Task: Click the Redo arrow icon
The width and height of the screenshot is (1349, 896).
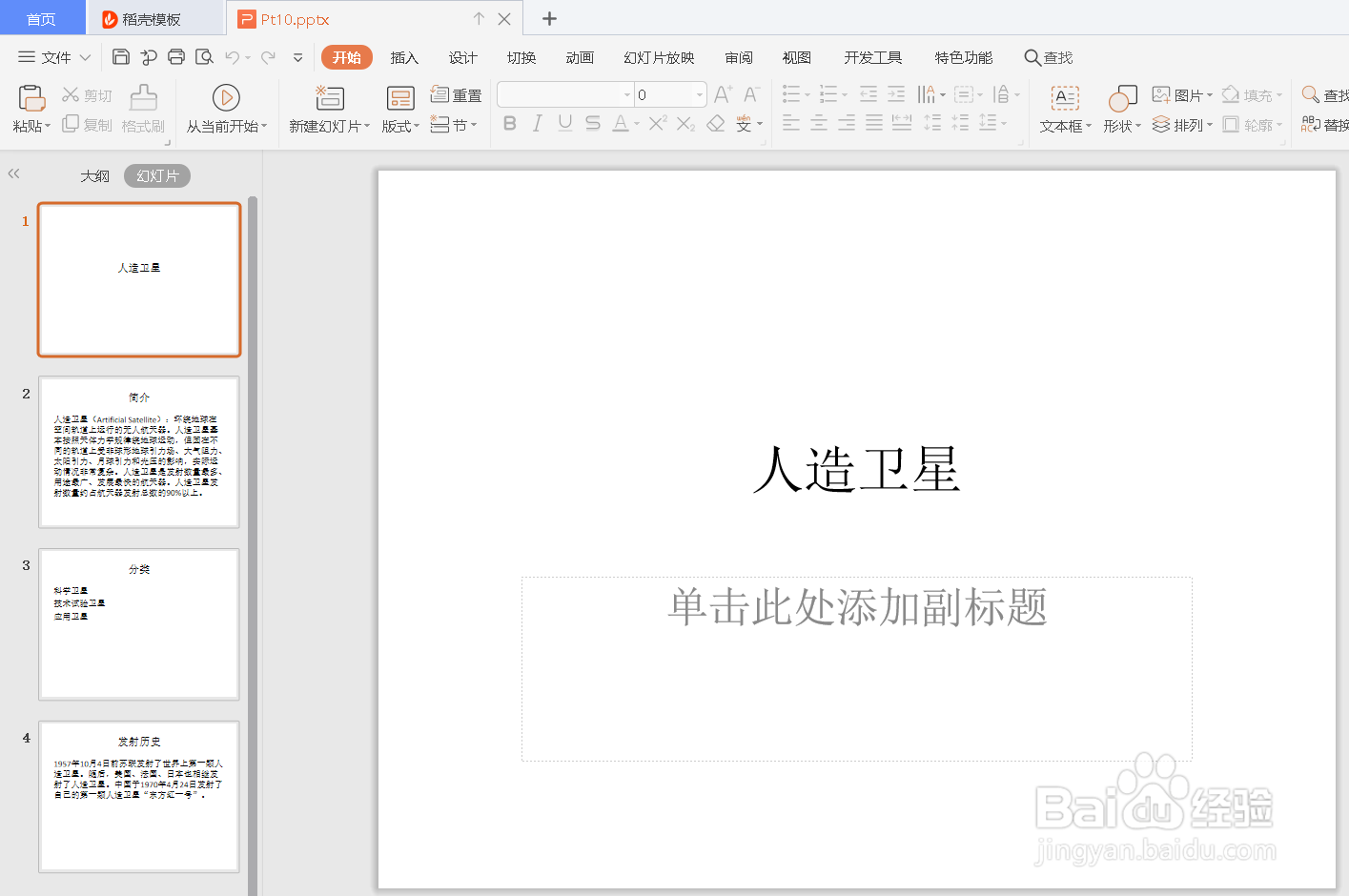Action: 269,57
